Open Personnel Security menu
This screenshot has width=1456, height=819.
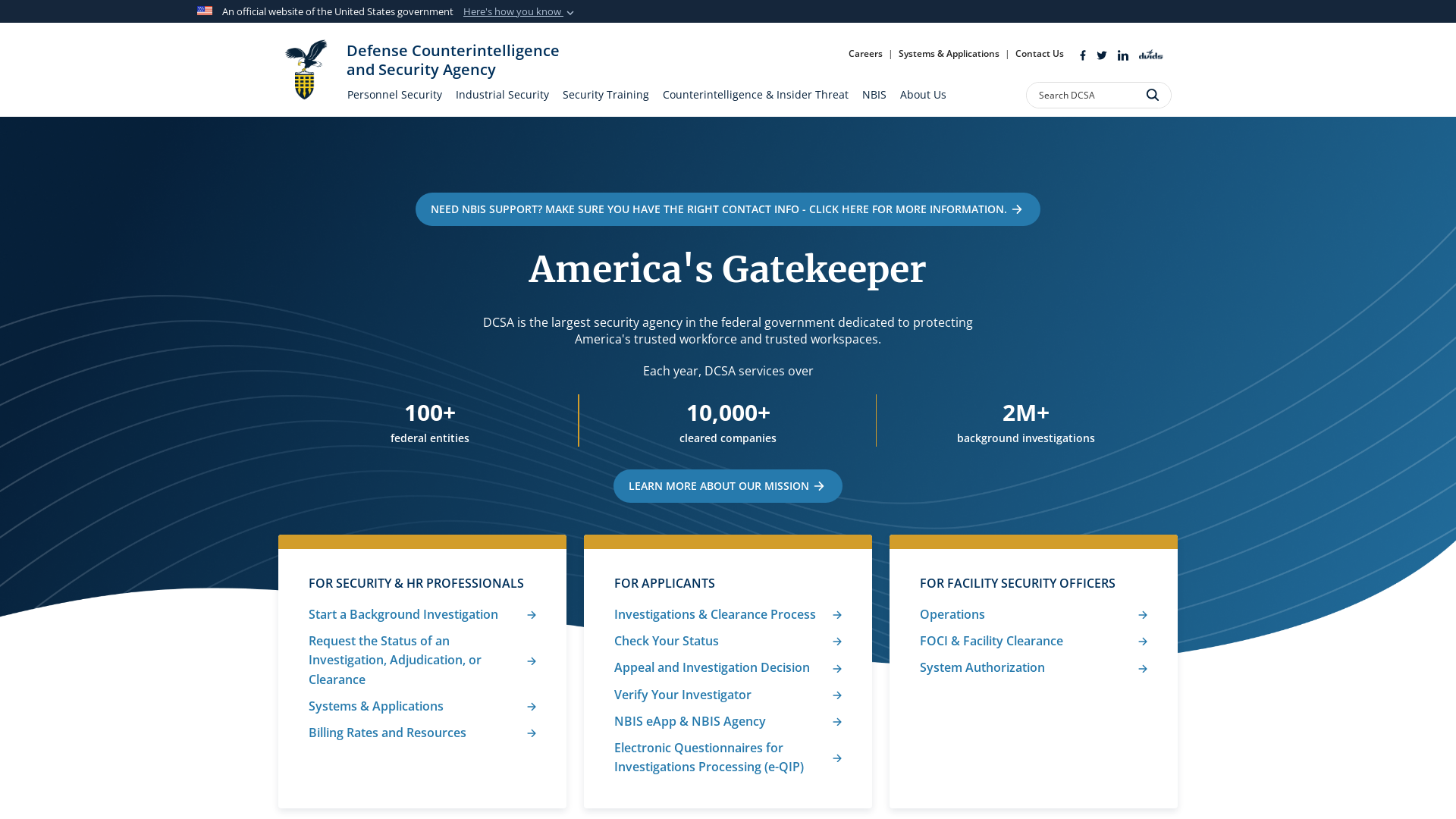[394, 95]
